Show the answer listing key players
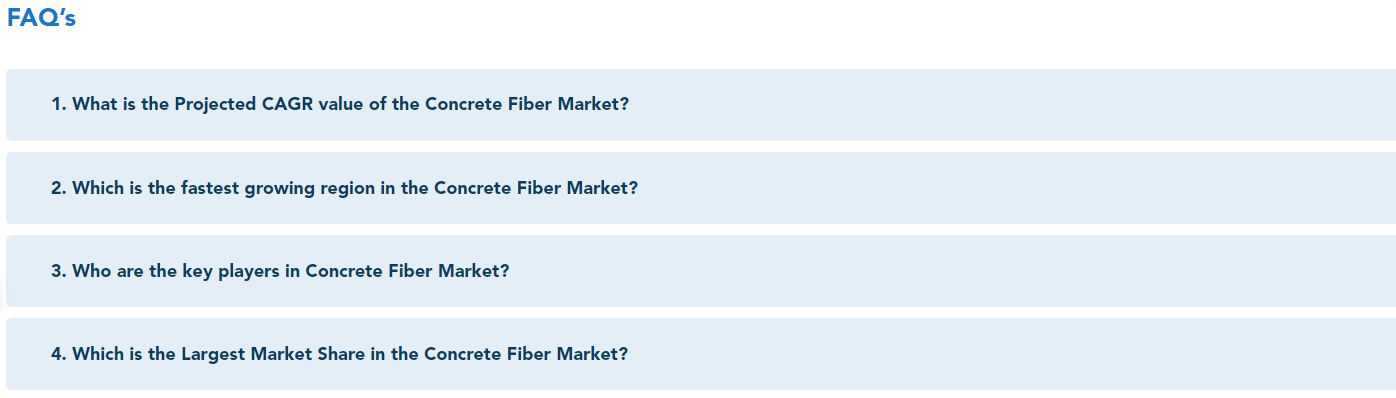The width and height of the screenshot is (1396, 398). click(x=701, y=271)
